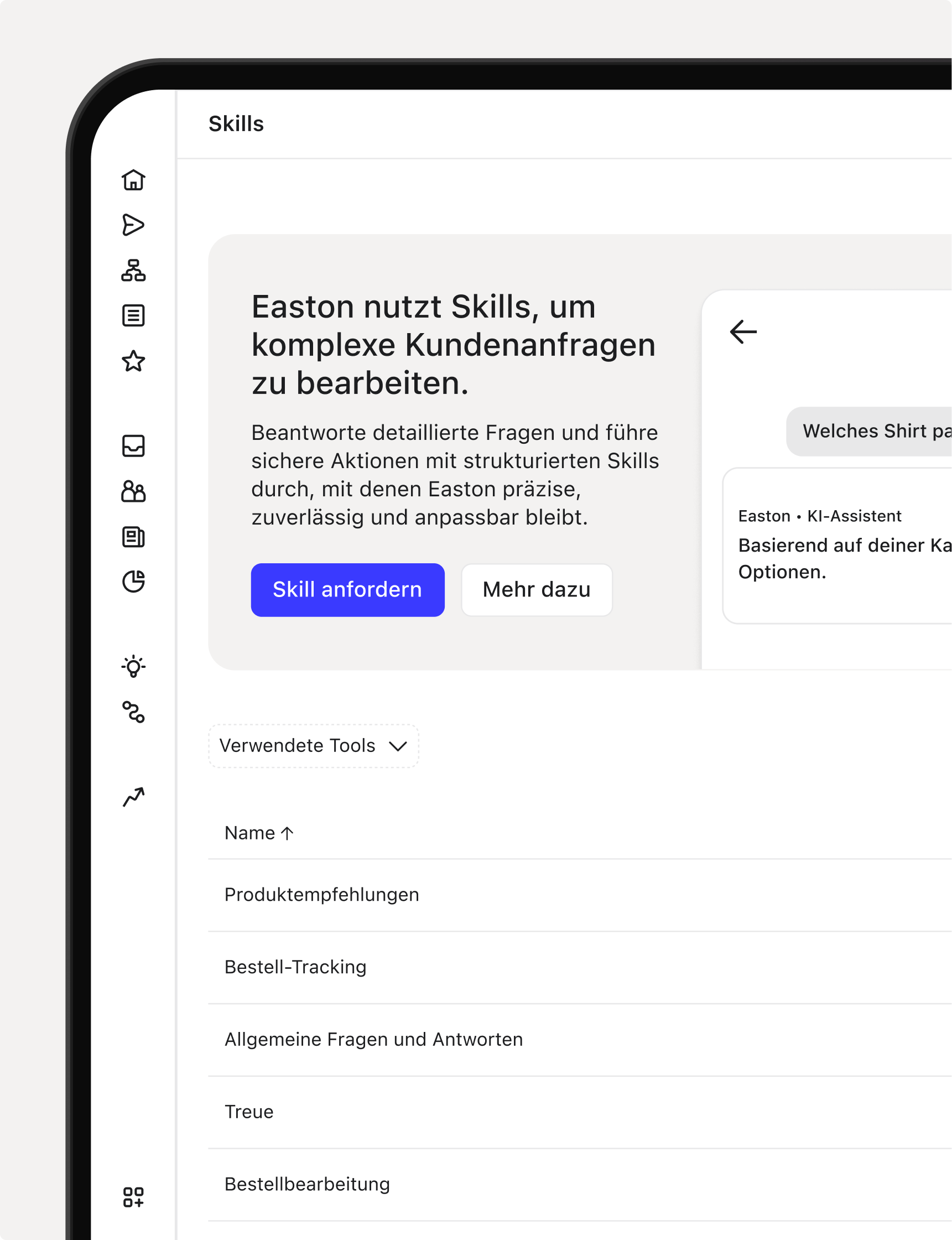Open the add-apps grid icon
The height and width of the screenshot is (1240, 952).
pyautogui.click(x=133, y=1197)
